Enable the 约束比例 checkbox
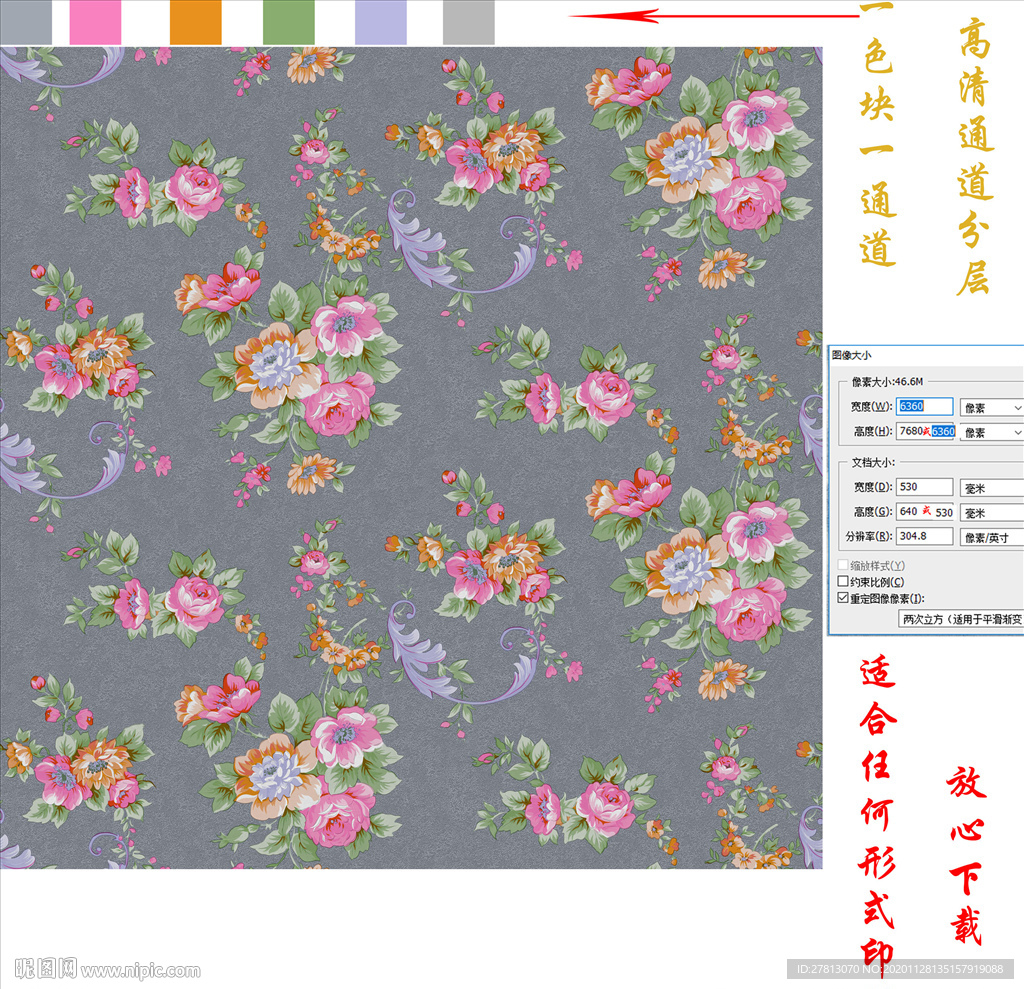This screenshot has width=1024, height=989. [x=843, y=581]
